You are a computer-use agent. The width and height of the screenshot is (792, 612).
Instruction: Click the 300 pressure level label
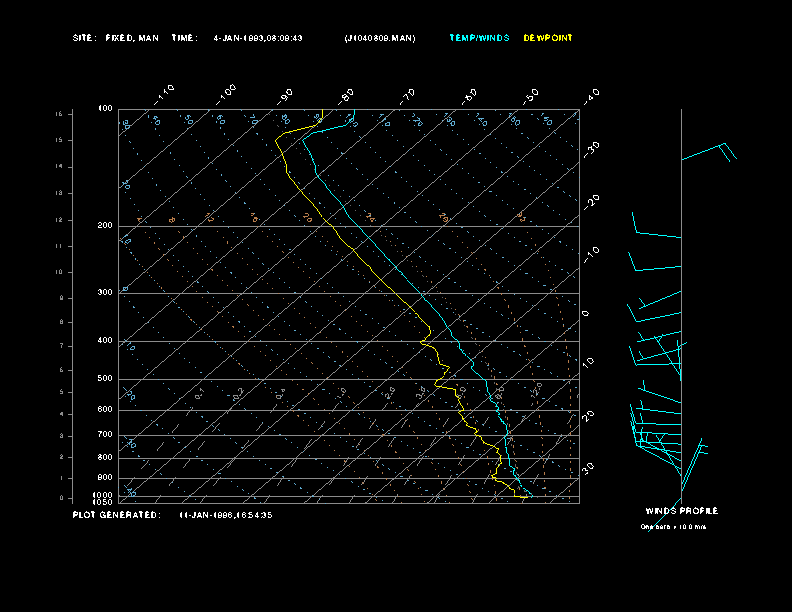click(106, 292)
